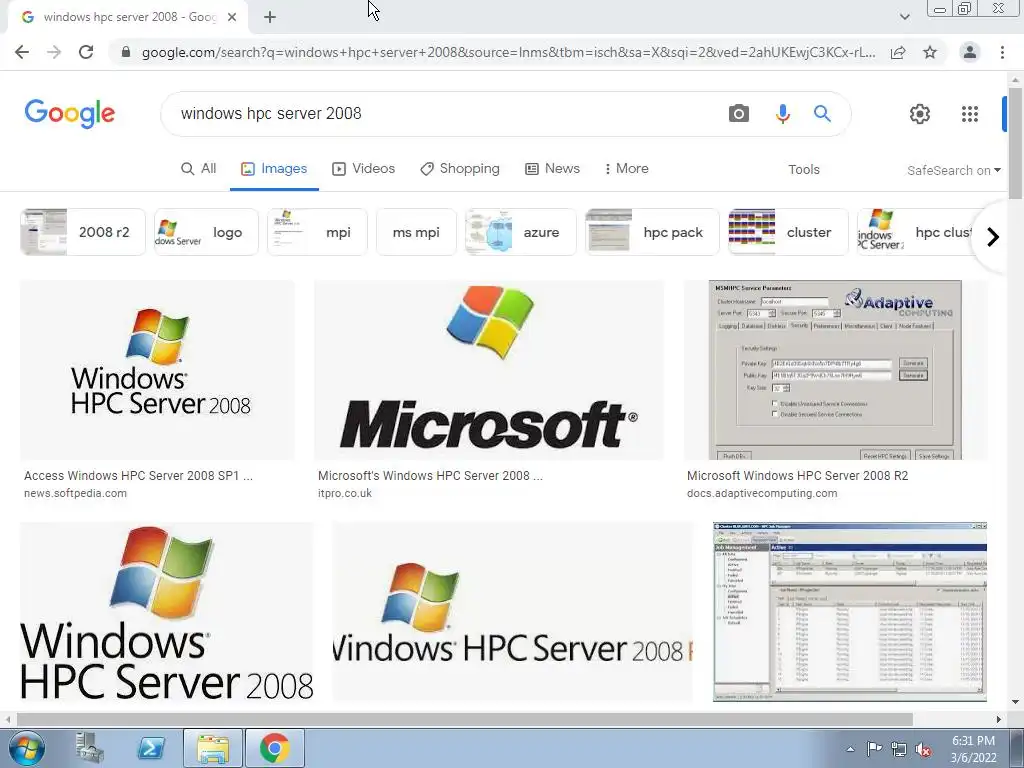The height and width of the screenshot is (768, 1024).
Task: Share this page via share icon
Action: coord(898,52)
